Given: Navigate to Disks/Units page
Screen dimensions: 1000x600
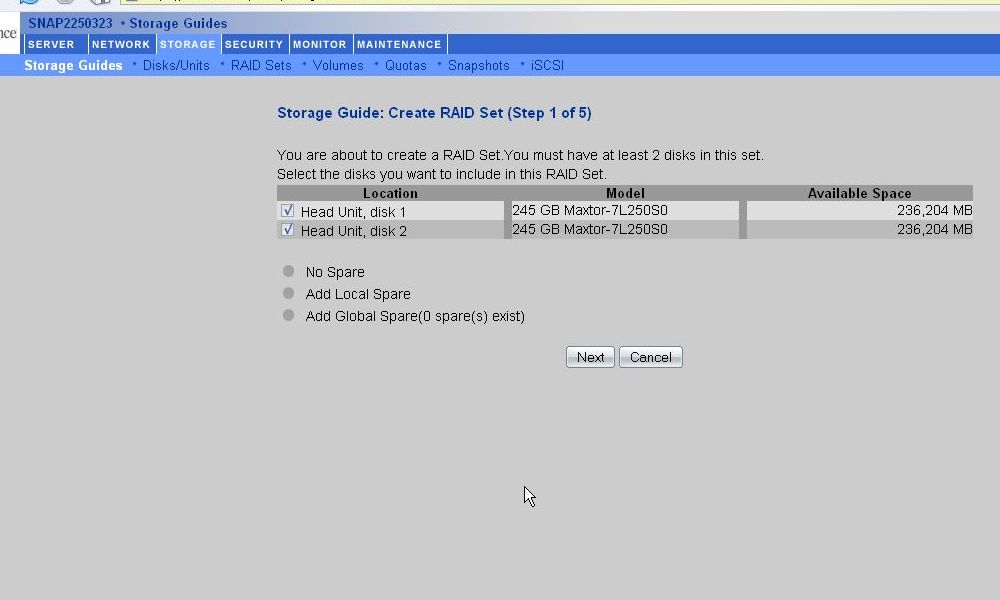Looking at the screenshot, I should 176,65.
